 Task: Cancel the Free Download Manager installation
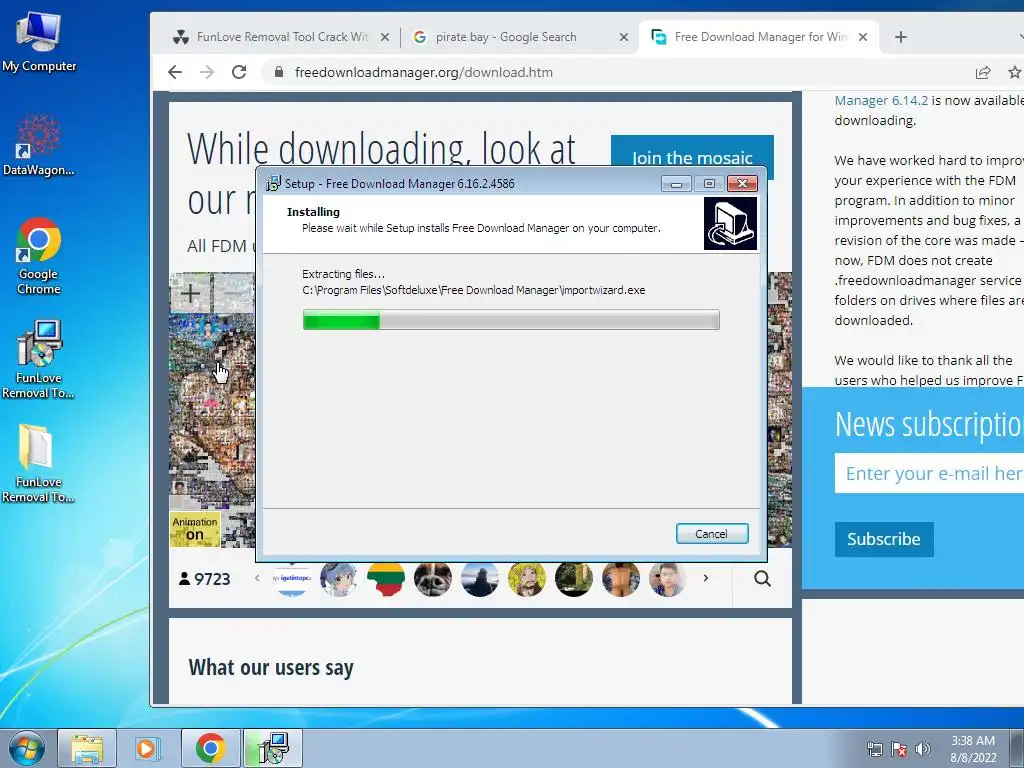[x=711, y=534]
